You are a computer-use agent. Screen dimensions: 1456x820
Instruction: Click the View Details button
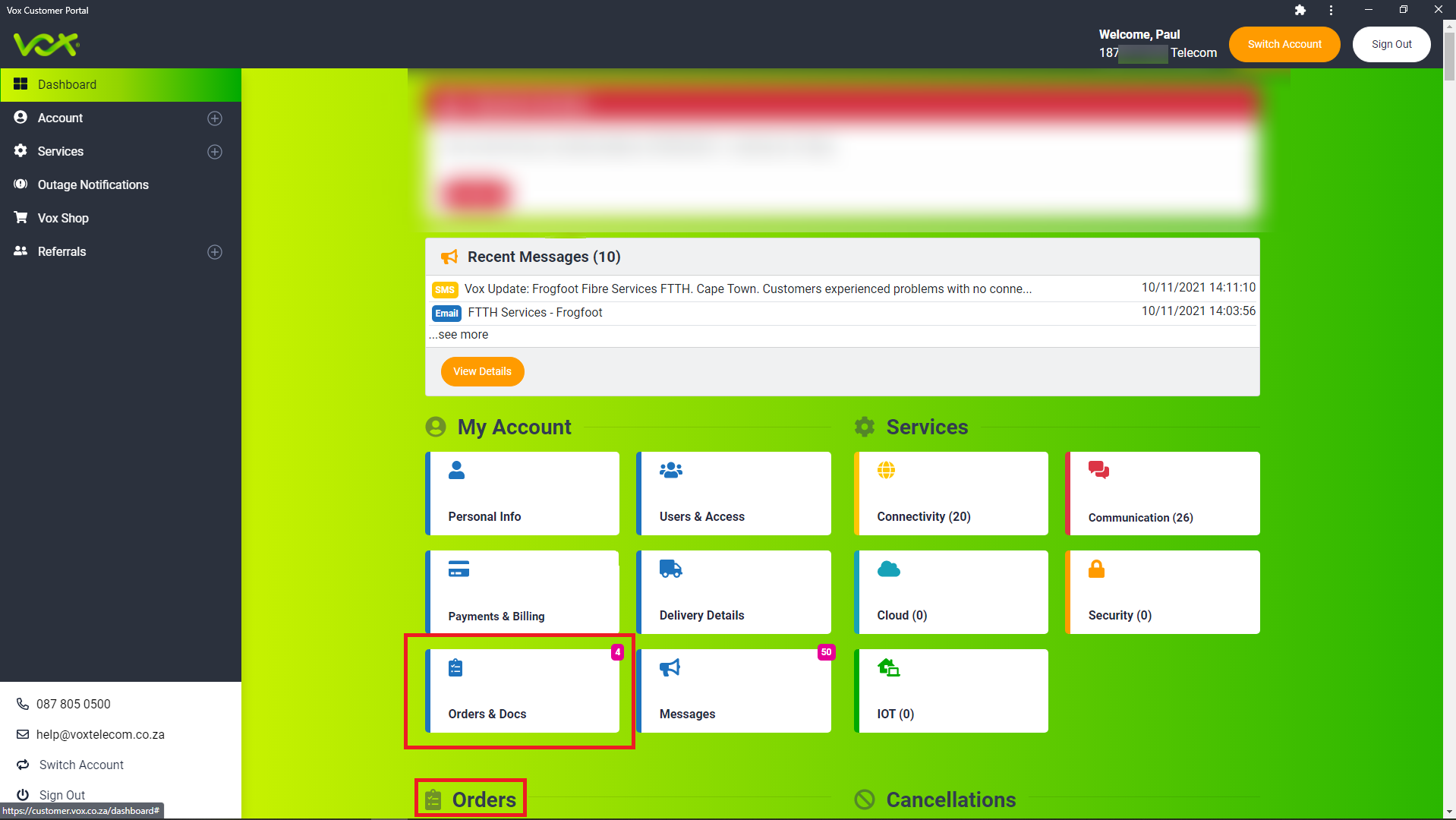[482, 371]
